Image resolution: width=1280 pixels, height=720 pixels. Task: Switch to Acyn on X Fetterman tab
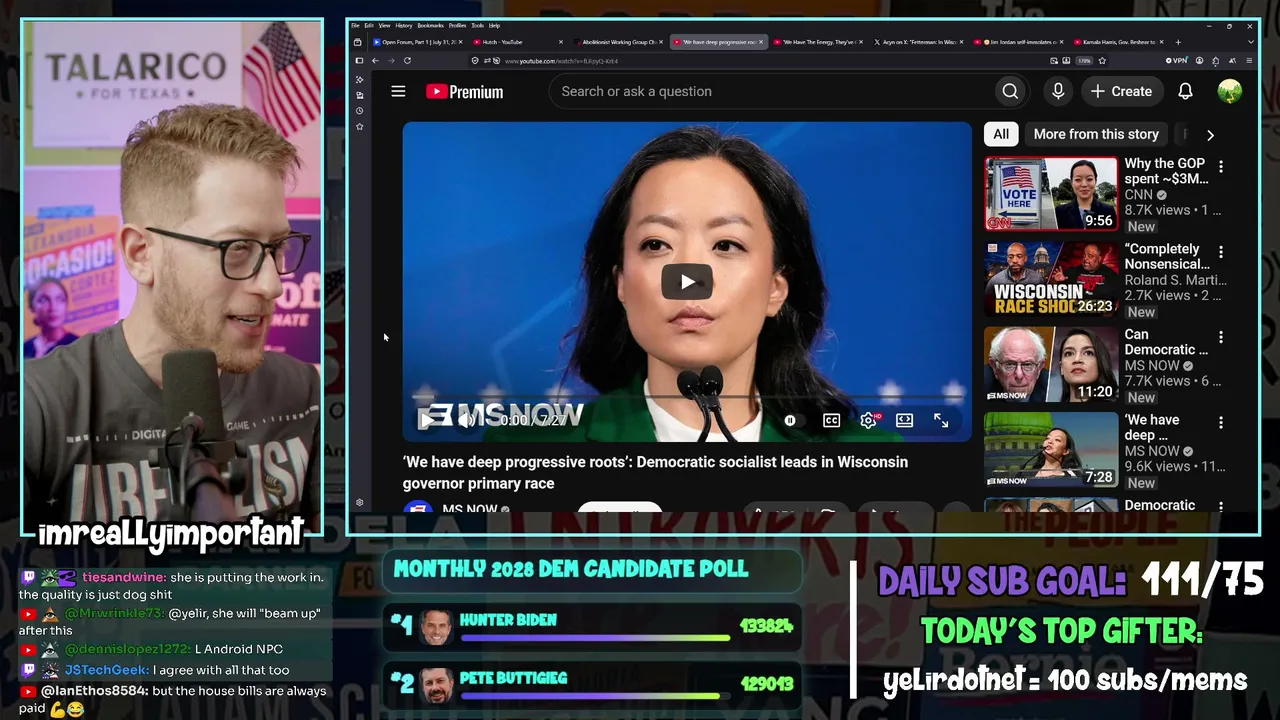point(918,42)
